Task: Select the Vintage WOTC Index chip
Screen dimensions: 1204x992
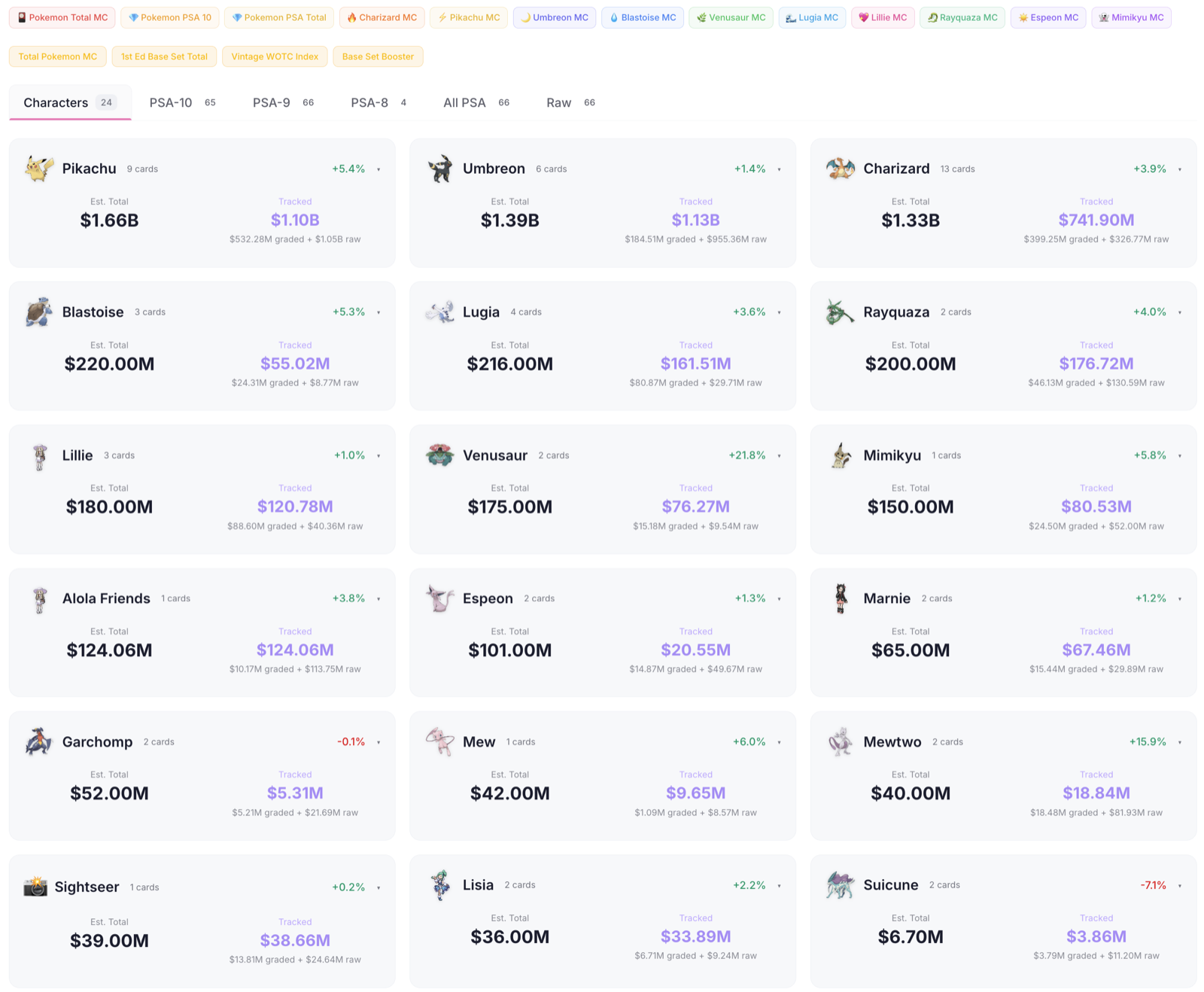Action: point(275,56)
